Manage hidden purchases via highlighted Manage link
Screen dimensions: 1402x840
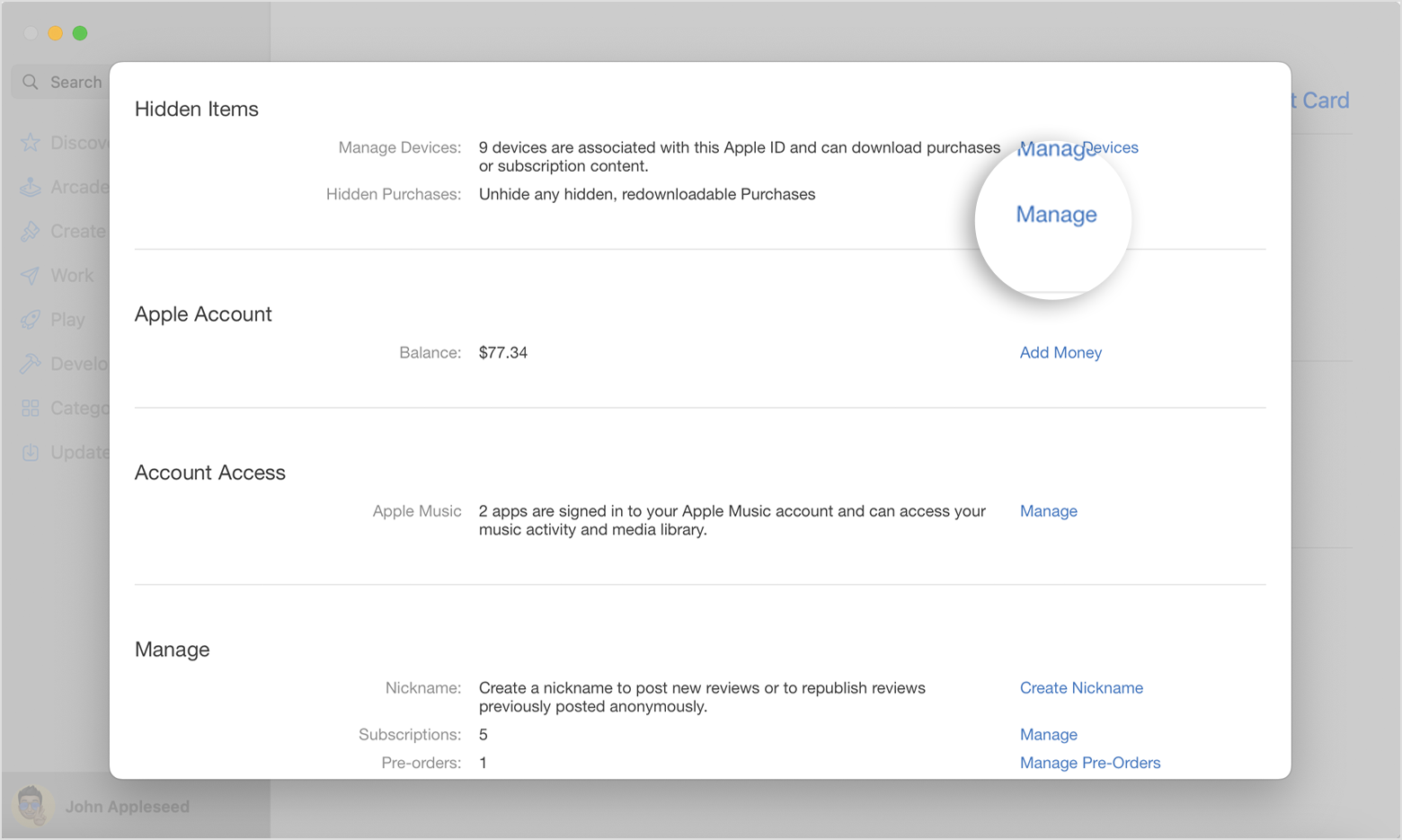coord(1056,215)
